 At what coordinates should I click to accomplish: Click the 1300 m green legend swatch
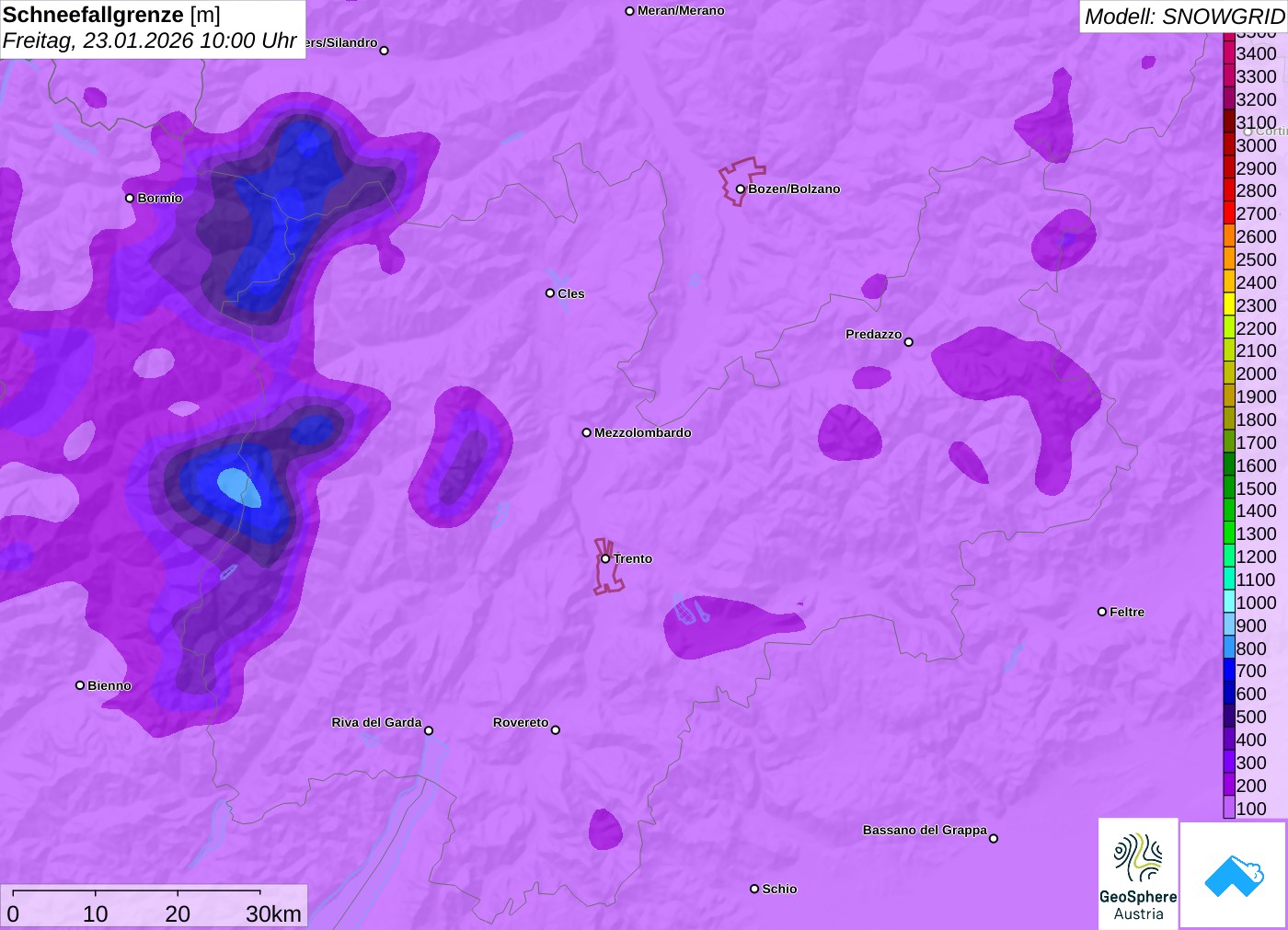tap(1229, 534)
